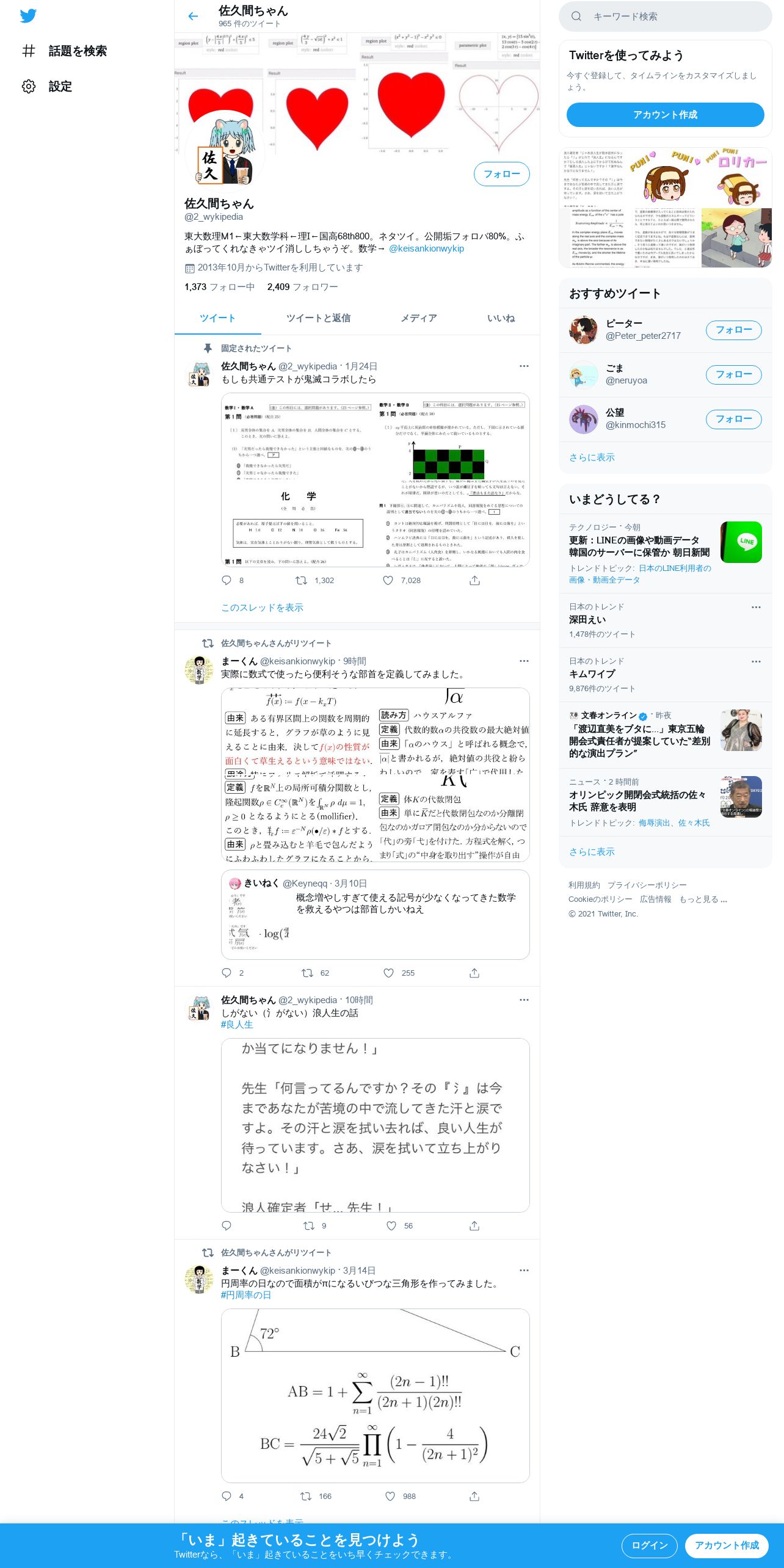The width and height of the screenshot is (784, 1568).
Task: Expand もっと見る footer menu
Action: [703, 899]
